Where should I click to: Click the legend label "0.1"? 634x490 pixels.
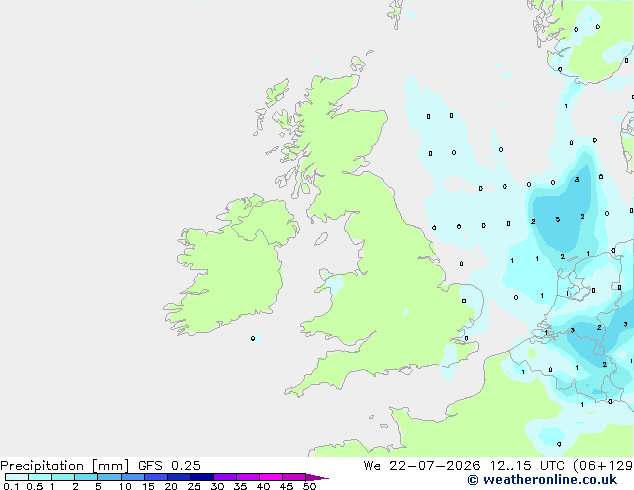(11, 486)
